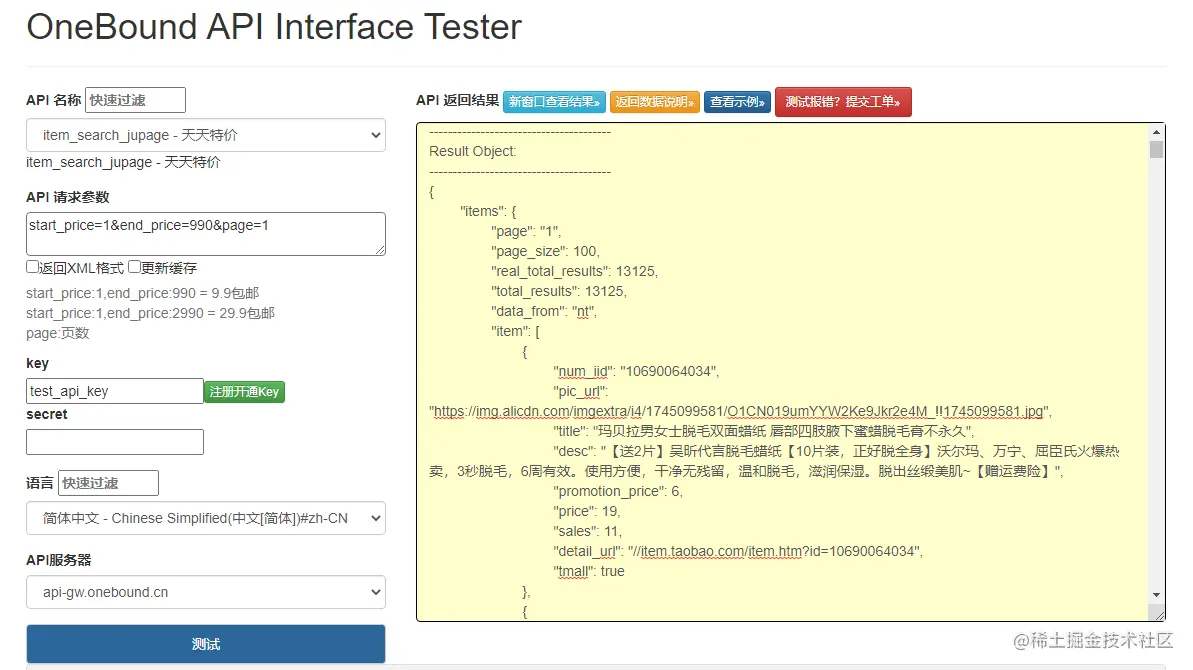The image size is (1193, 670).
Task: Click the "tmall": true line
Action: [x=589, y=571]
